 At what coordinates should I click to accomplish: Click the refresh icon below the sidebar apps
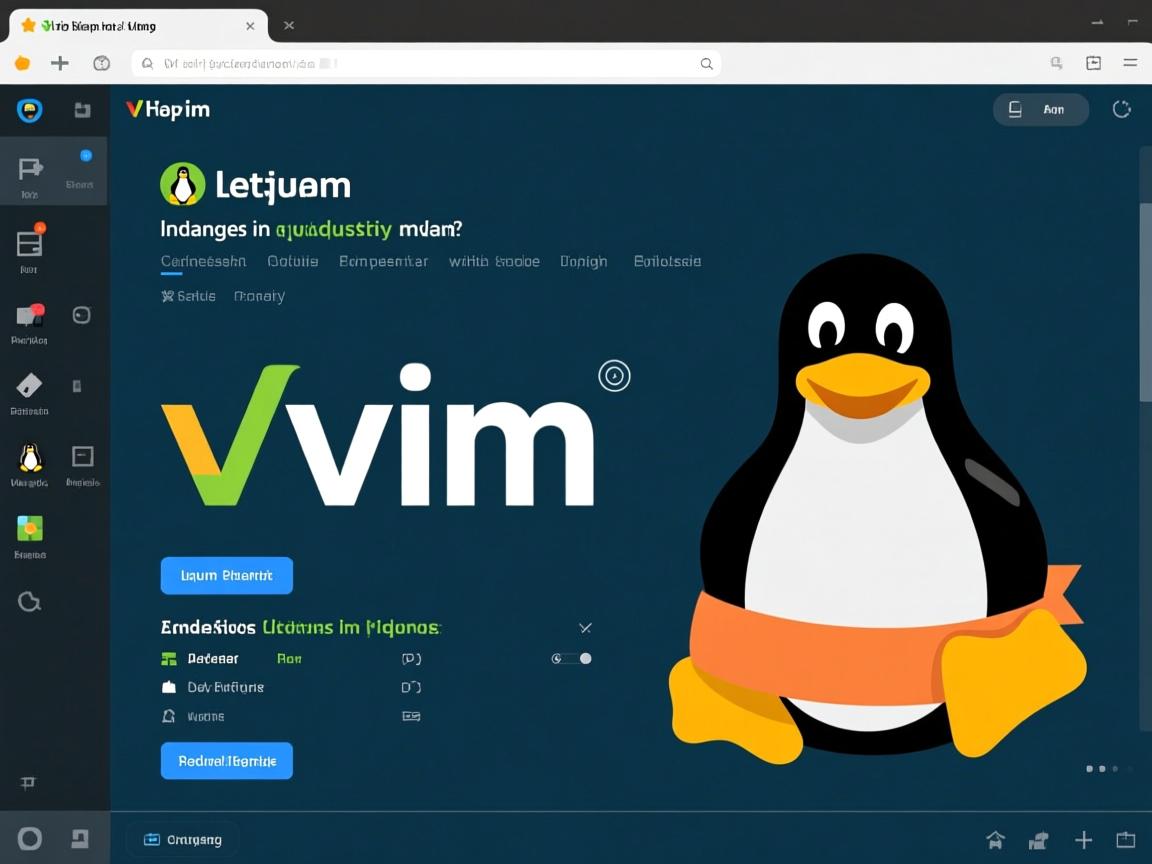[x=29, y=601]
